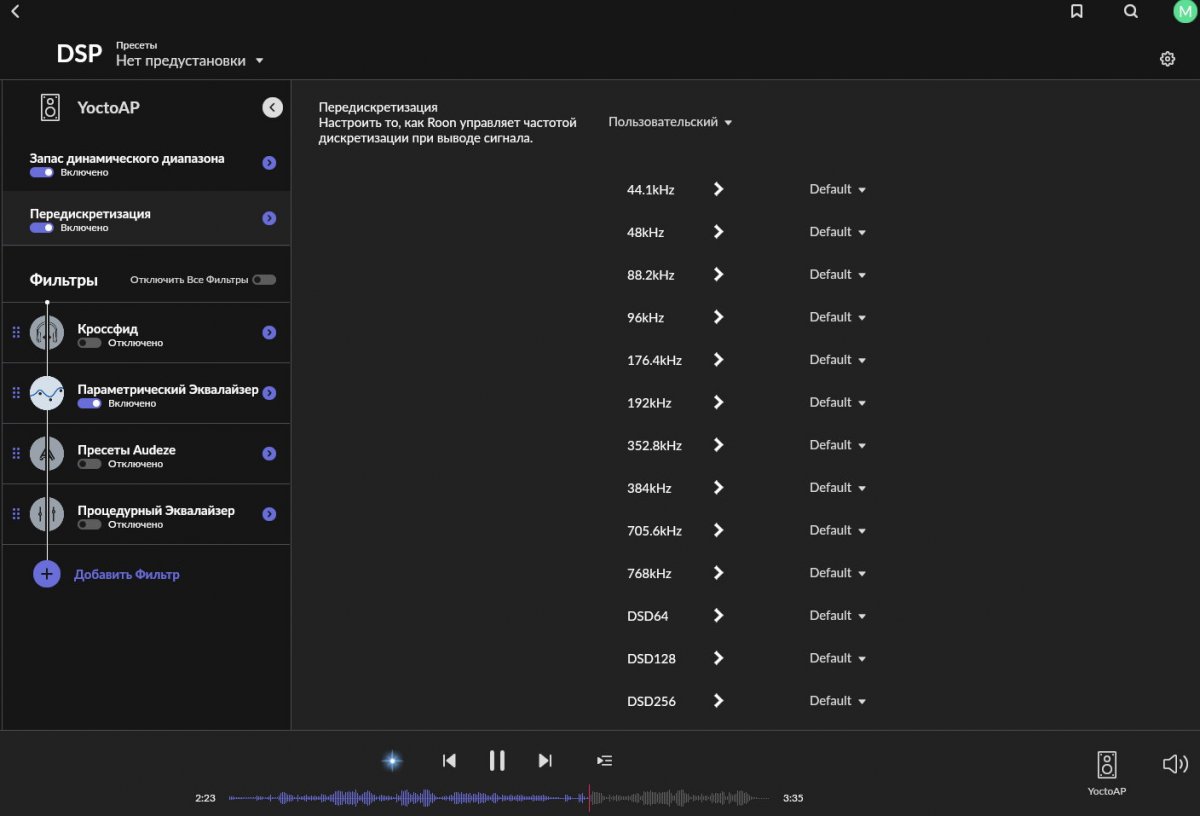Click the waveform playhead position marker
This screenshot has height=816, width=1200.
click(589, 798)
